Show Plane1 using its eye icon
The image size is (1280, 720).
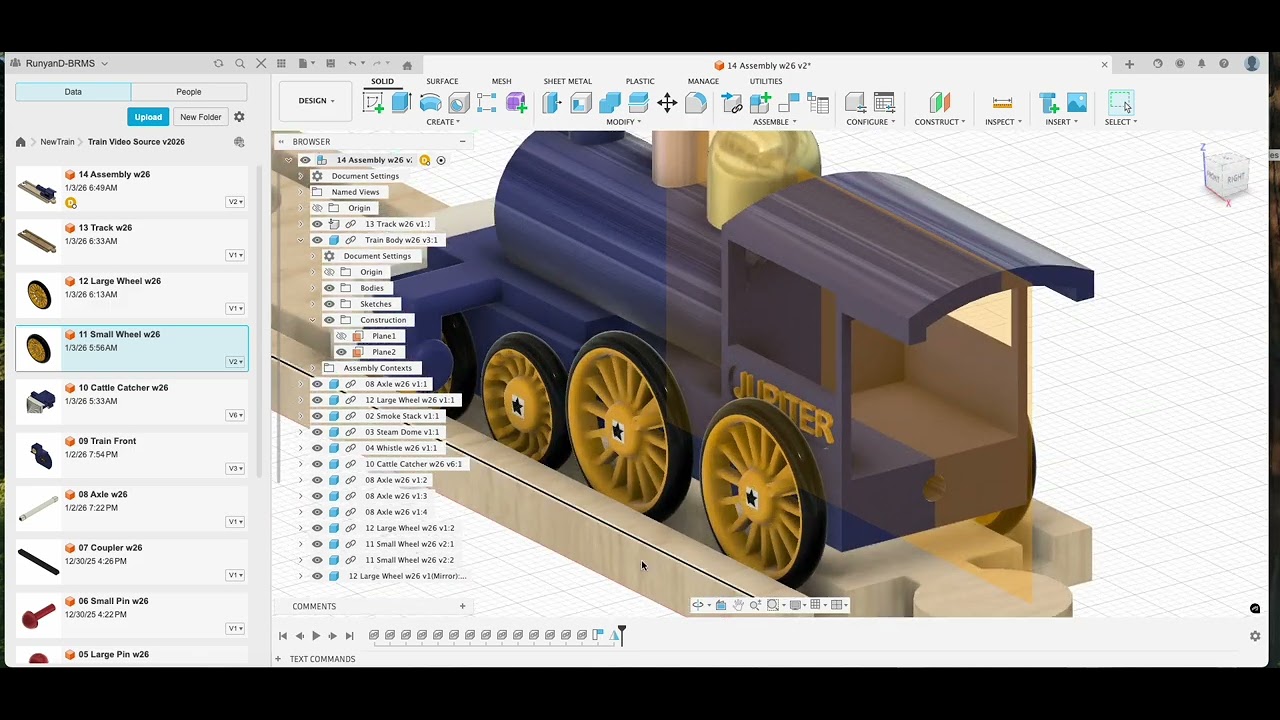[341, 336]
